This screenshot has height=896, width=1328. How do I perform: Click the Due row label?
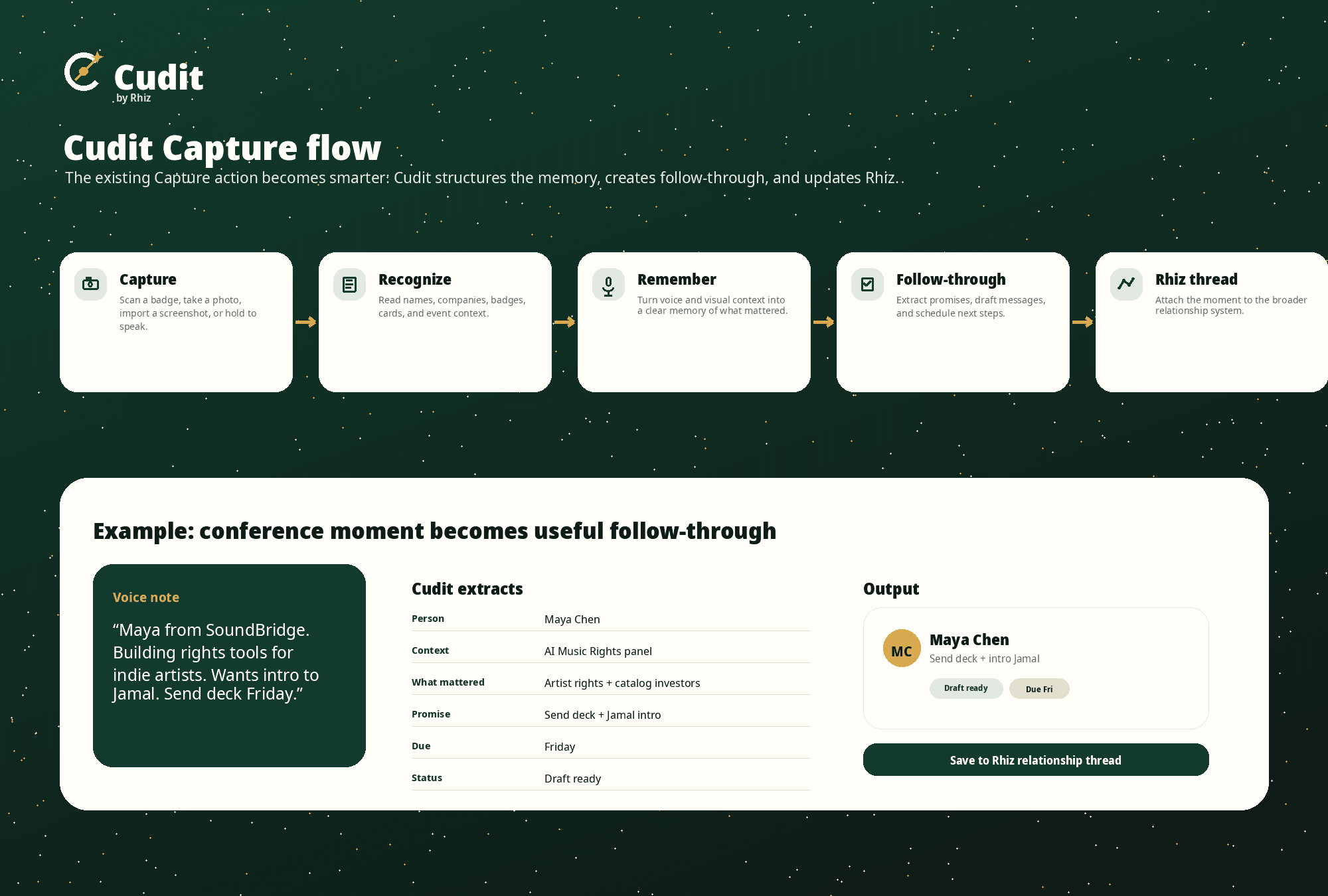[421, 746]
